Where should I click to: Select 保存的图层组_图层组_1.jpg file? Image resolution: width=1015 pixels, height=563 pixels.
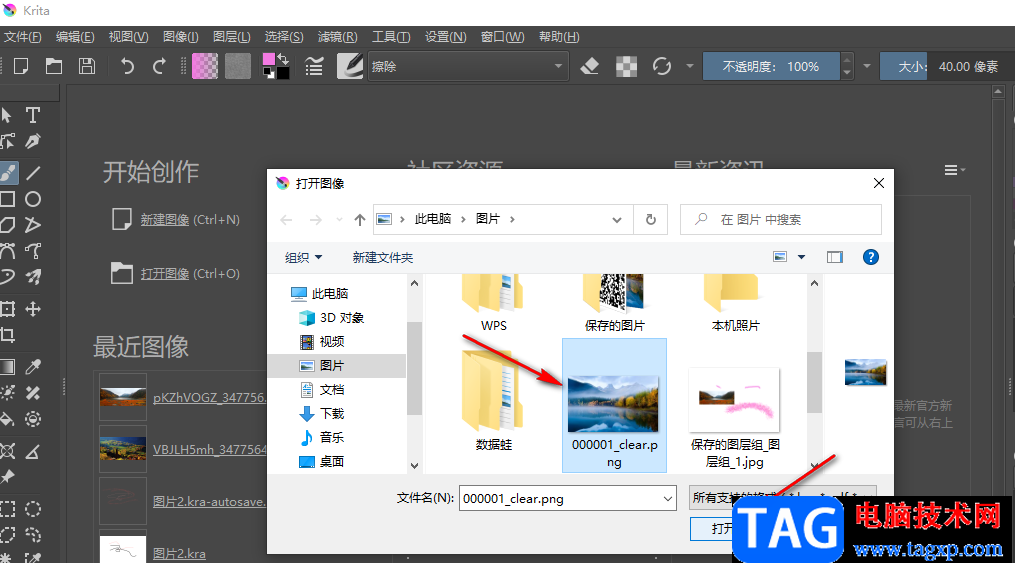click(735, 417)
